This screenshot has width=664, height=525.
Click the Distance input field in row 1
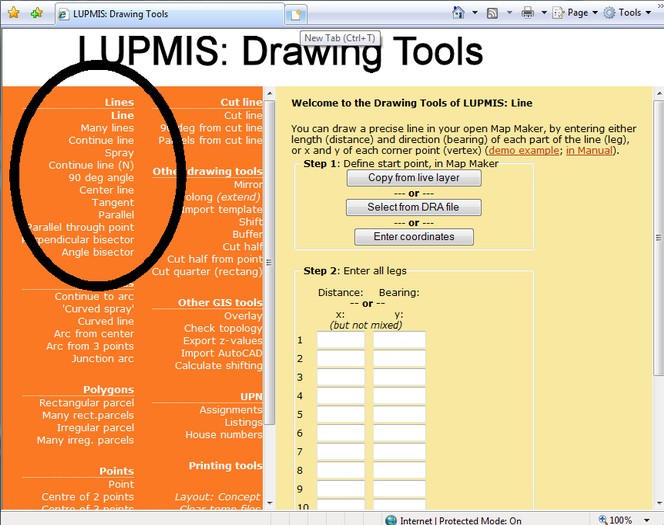pos(341,340)
